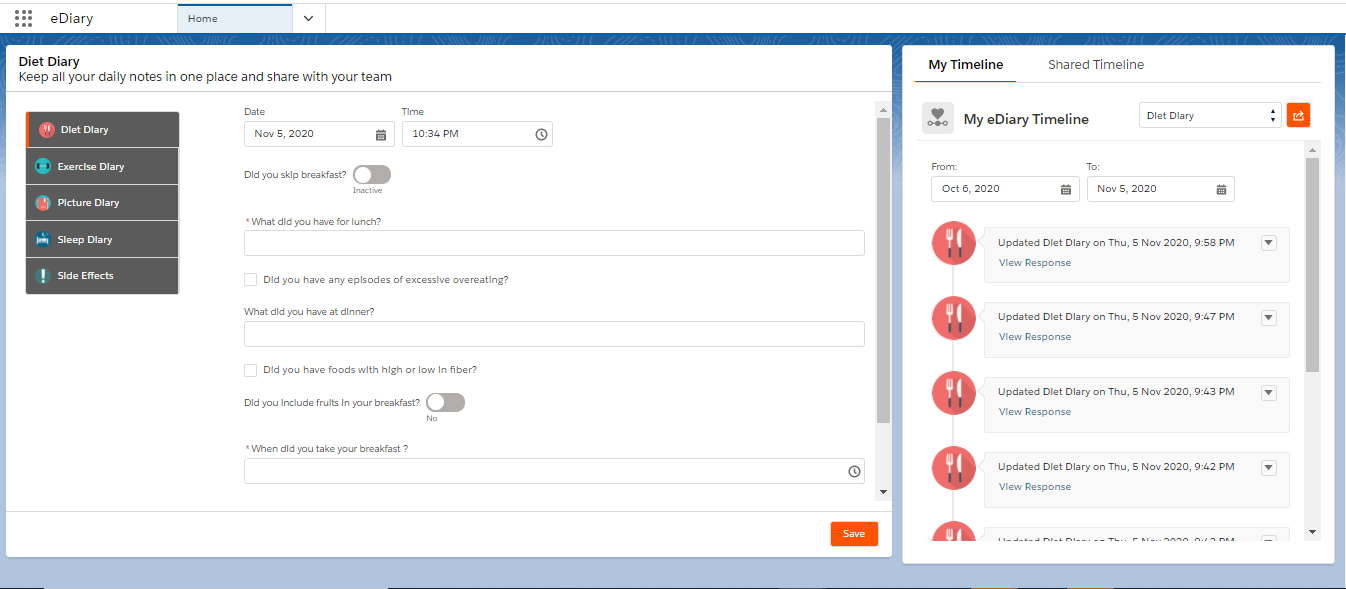Click the fork-and-knife icon of the 9:58 PM entry

tap(953, 244)
